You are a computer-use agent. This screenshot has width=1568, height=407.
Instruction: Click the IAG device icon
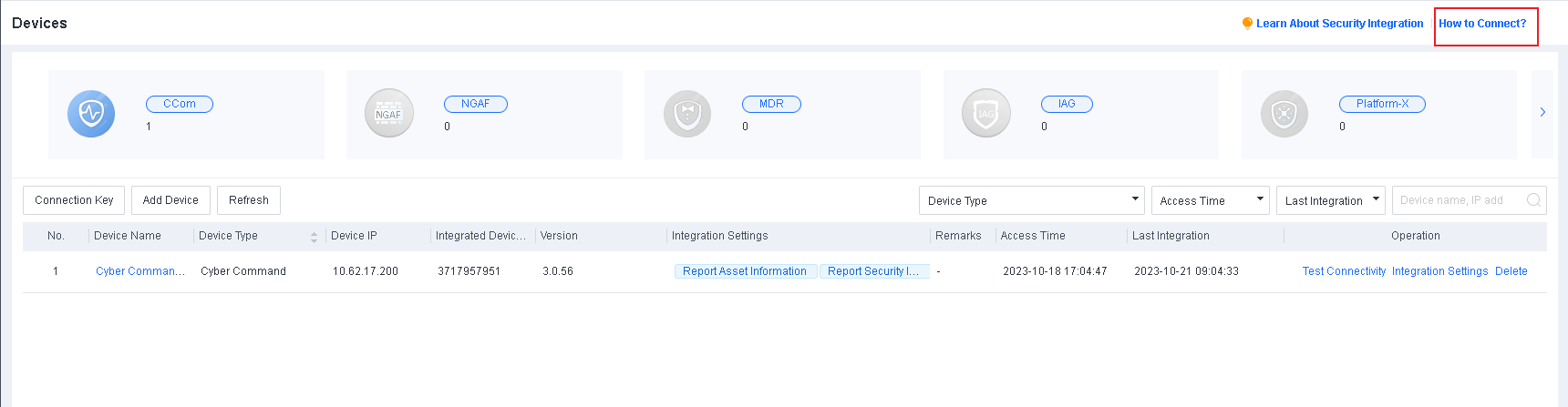[x=985, y=114]
